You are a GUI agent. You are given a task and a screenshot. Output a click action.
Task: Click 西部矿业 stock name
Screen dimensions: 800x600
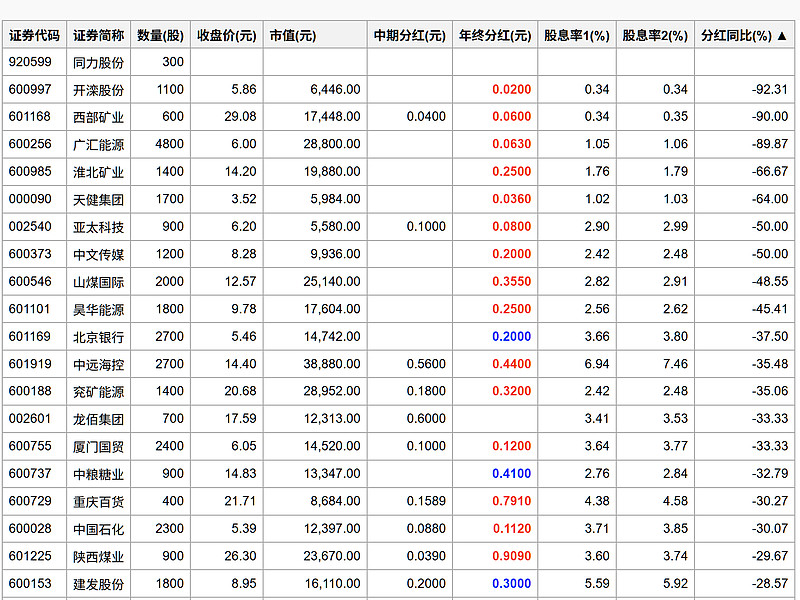pos(98,117)
